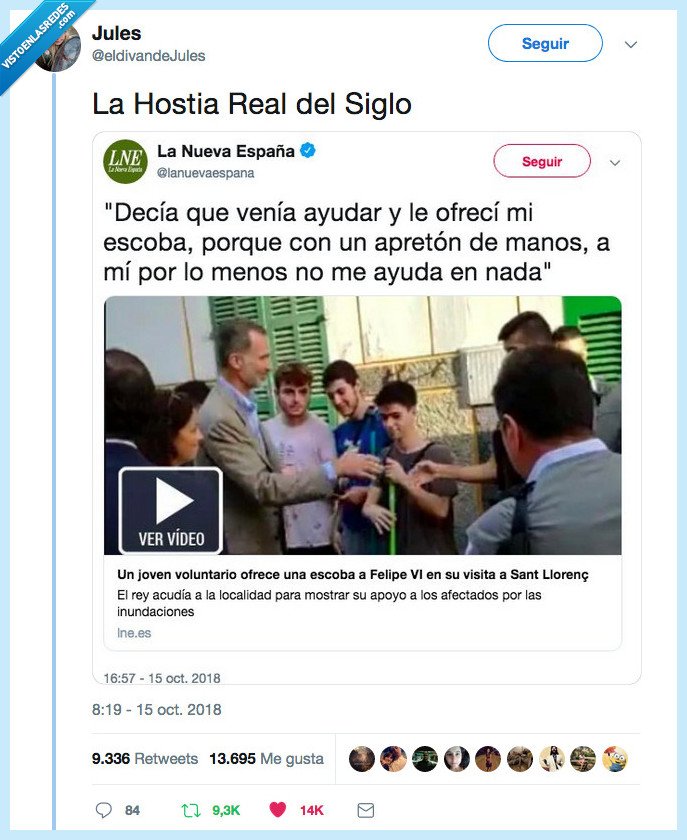
Task: Open Jules's profile avatar
Action: 58,48
